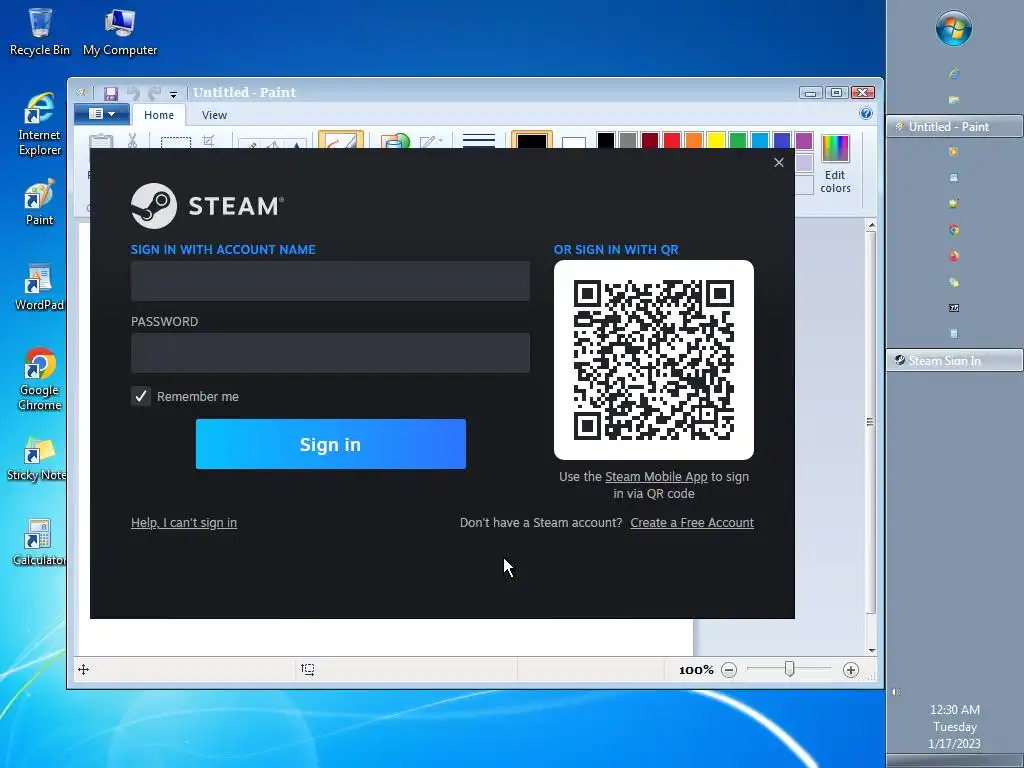Pick the yellow palette color in Paint
This screenshot has height=768, width=1024.
(x=716, y=140)
